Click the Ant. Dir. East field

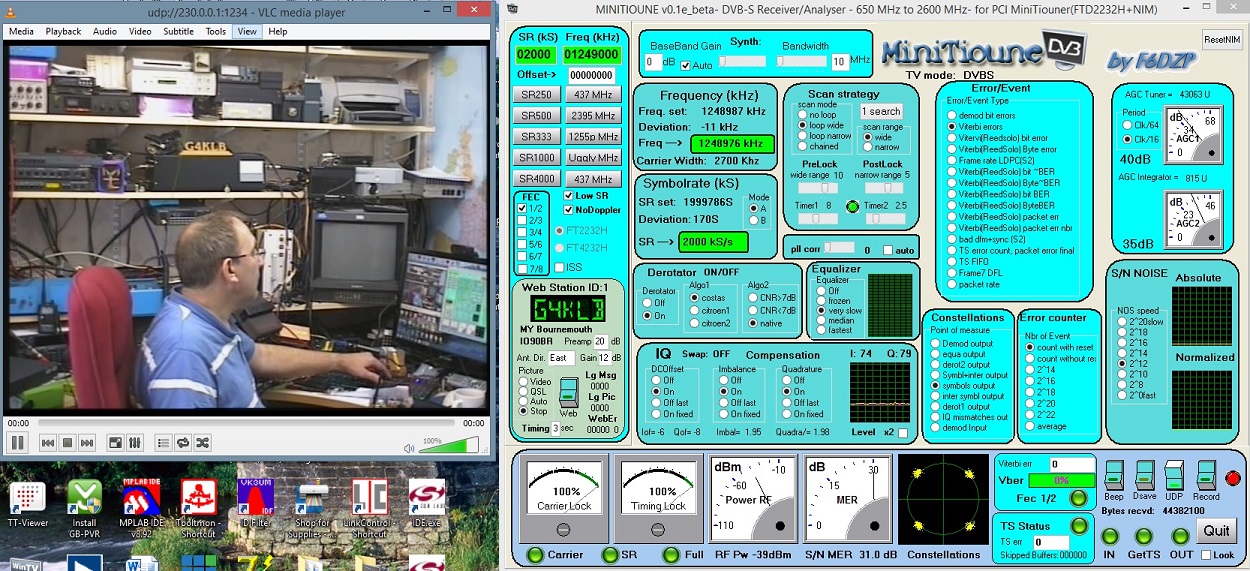[x=560, y=358]
